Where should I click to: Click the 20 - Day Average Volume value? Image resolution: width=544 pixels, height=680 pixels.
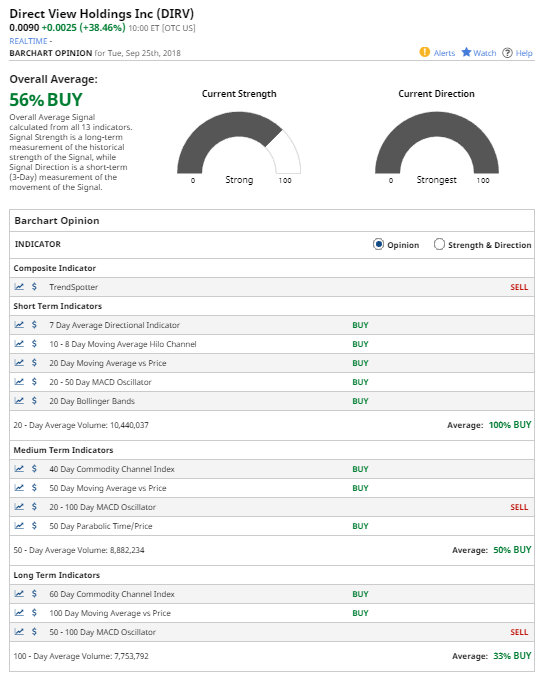point(129,425)
